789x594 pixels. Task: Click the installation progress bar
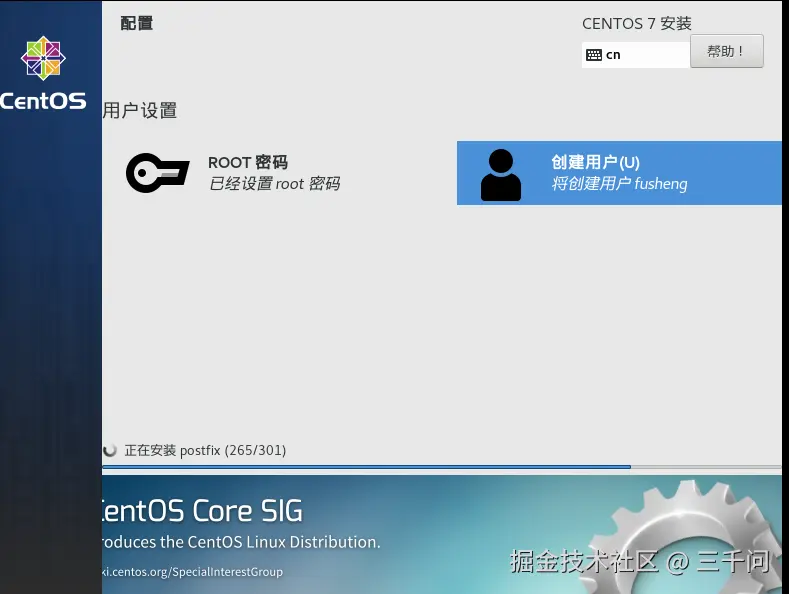pyautogui.click(x=442, y=467)
